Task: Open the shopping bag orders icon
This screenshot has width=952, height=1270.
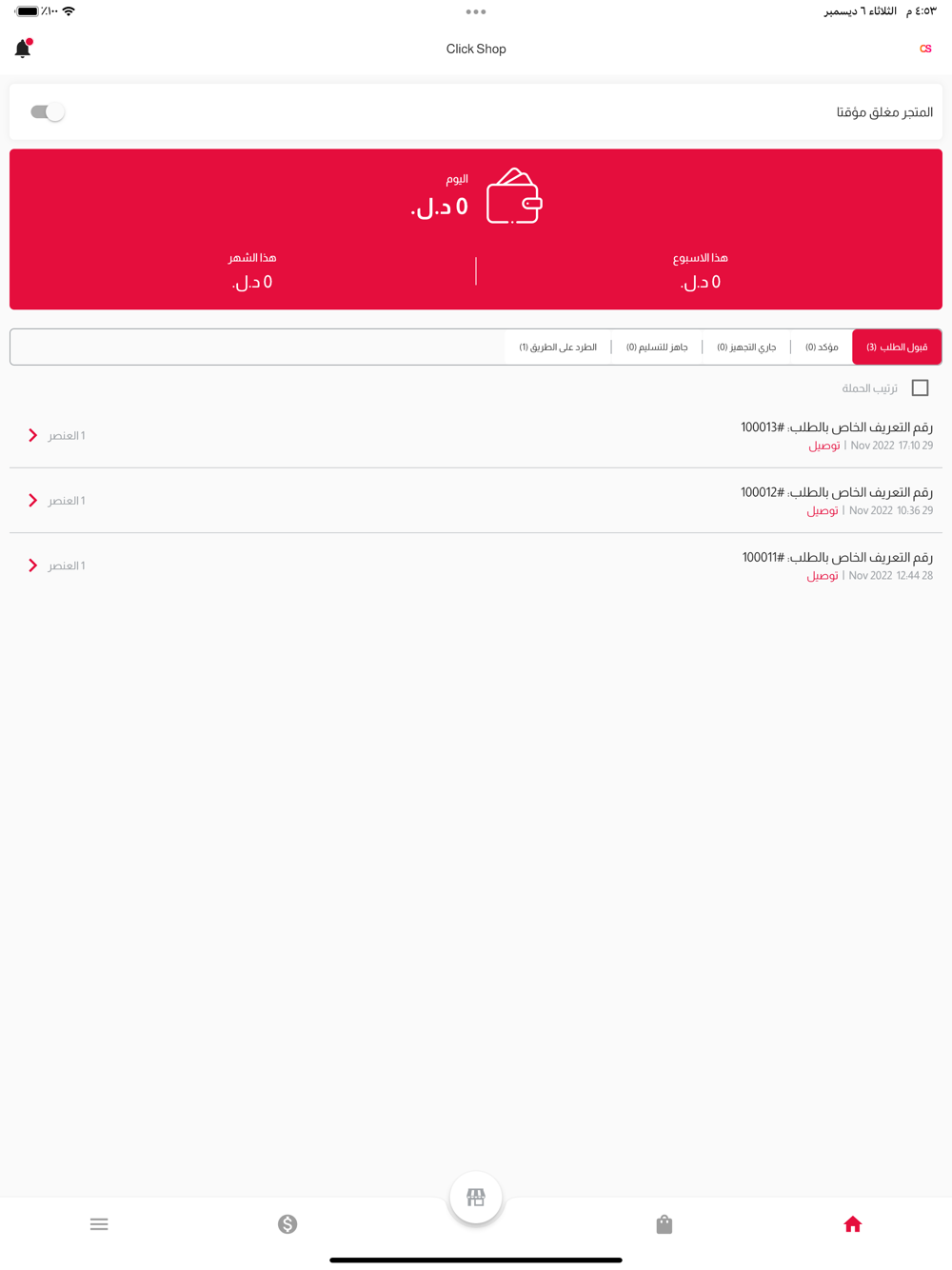Action: pos(664,1224)
